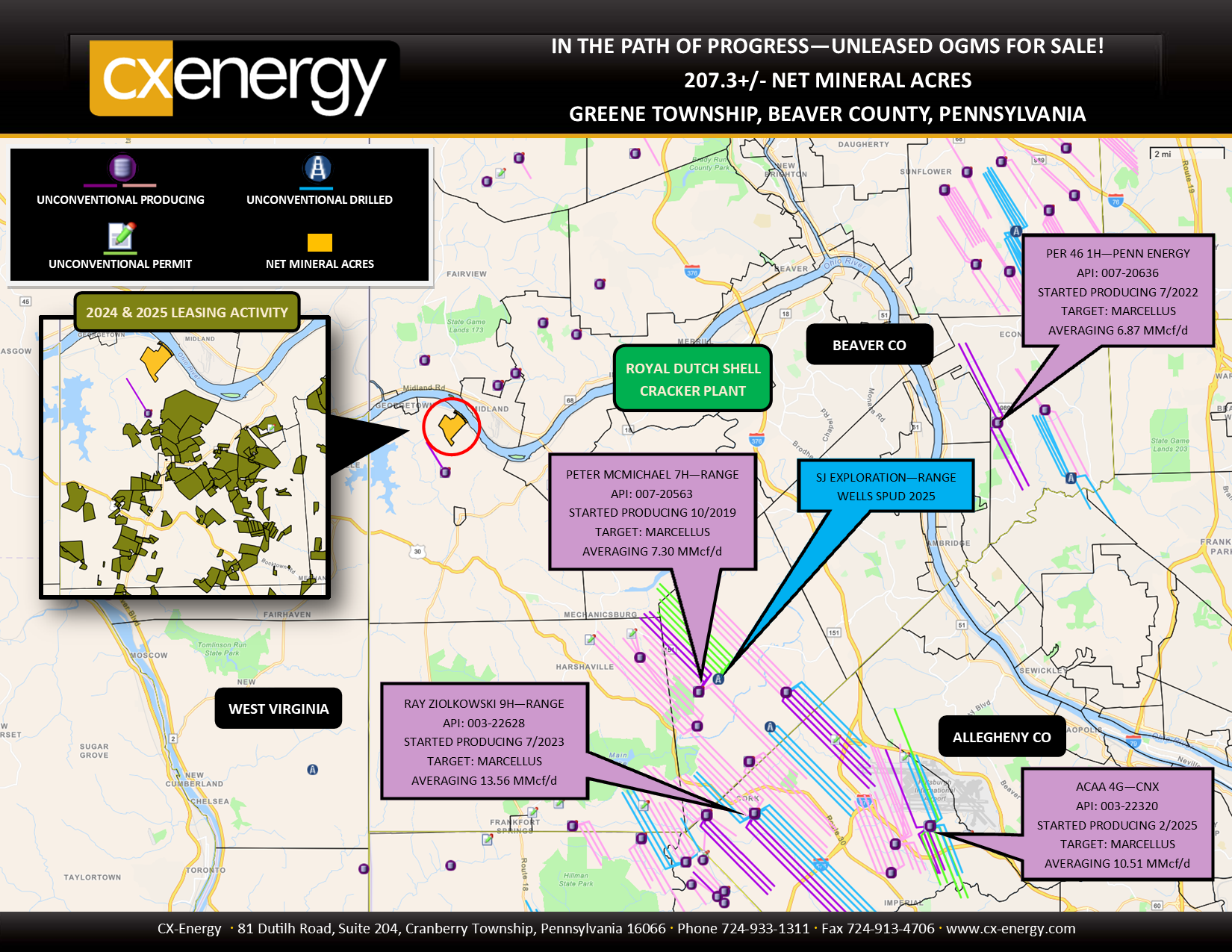Click the MOSCOW town label
Viewport: 1232px width, 952px height.
[149, 655]
